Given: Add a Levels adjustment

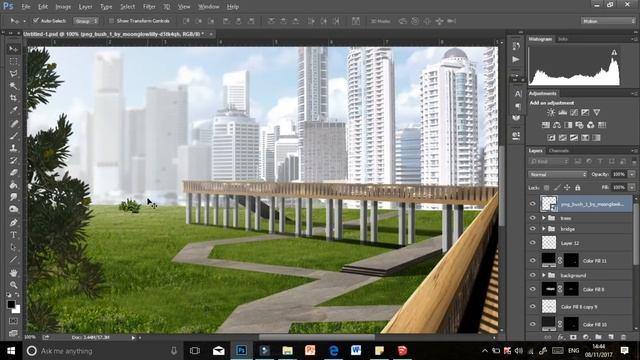Looking at the screenshot, I should (562, 112).
